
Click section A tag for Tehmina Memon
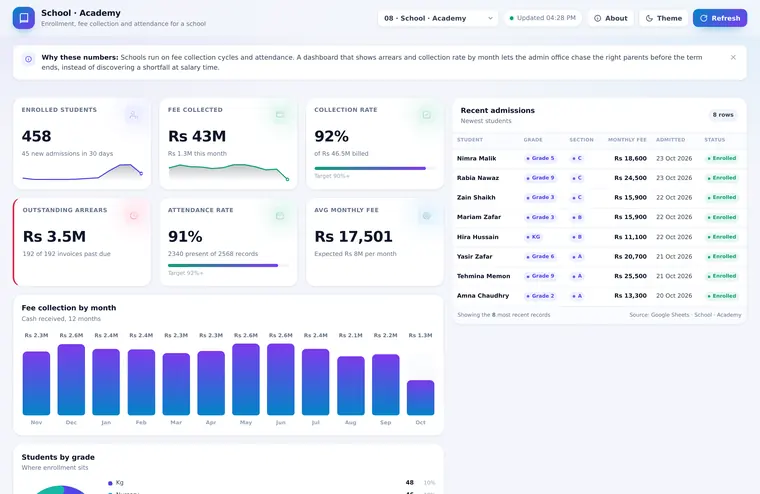[577, 276]
